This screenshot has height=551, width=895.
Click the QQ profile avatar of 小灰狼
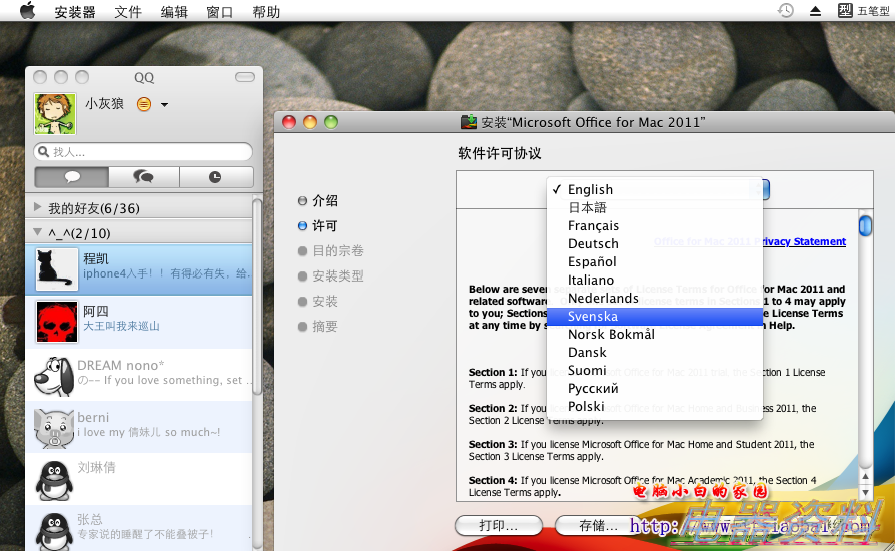[53, 113]
